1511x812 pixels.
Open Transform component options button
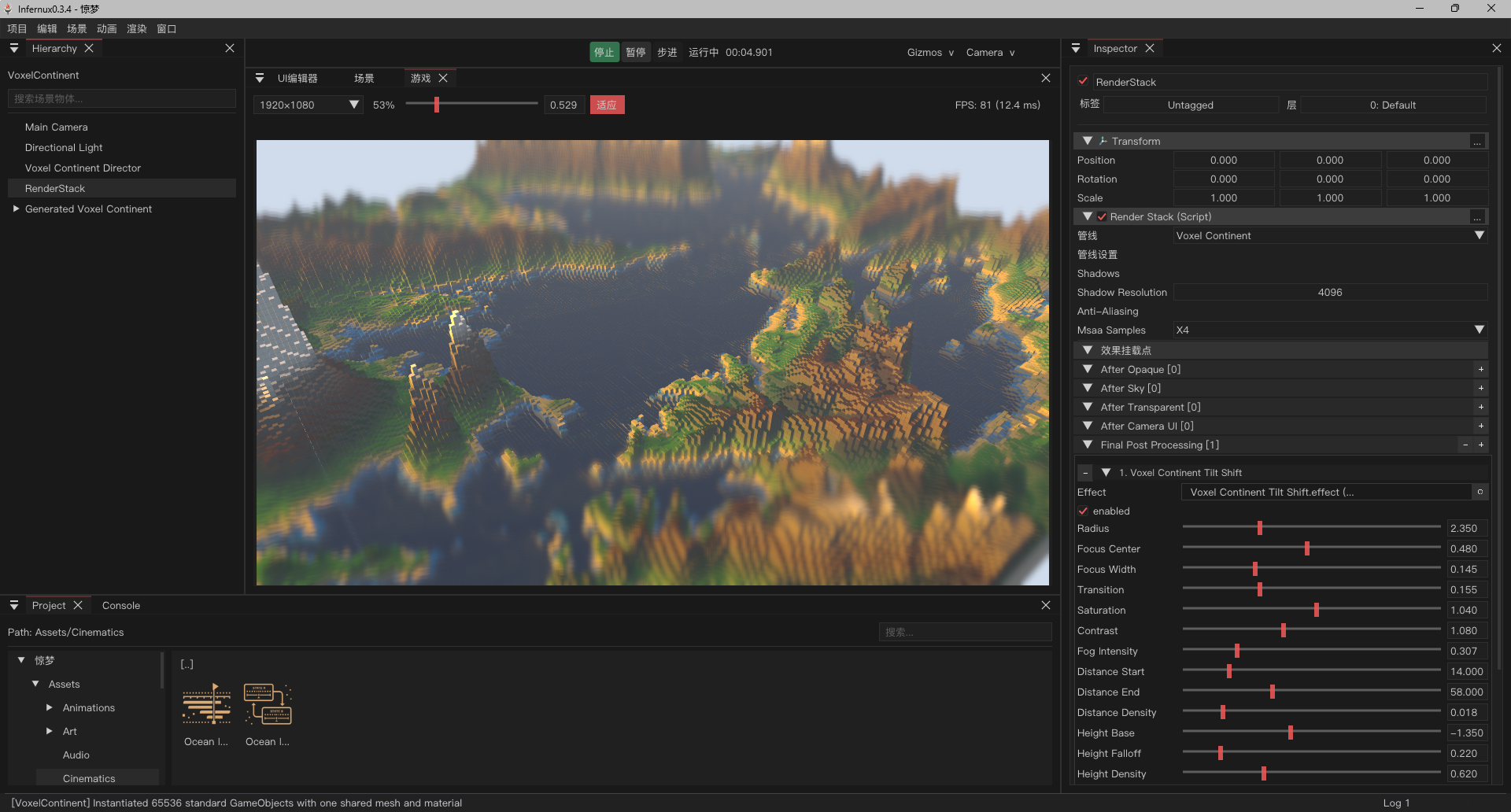pos(1477,142)
